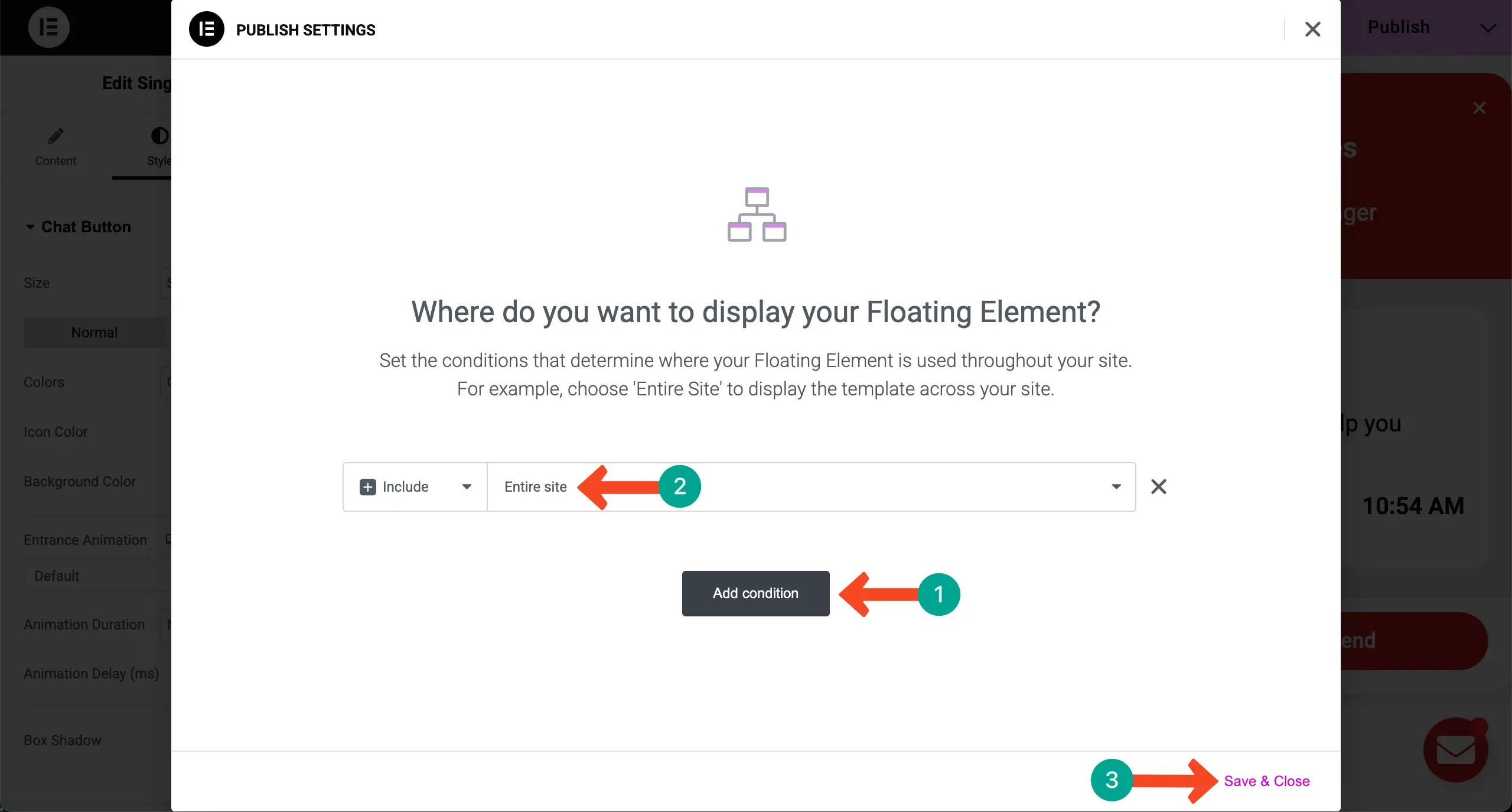Open the Include/Exclude dropdown
This screenshot has height=812, width=1512.
(467, 487)
